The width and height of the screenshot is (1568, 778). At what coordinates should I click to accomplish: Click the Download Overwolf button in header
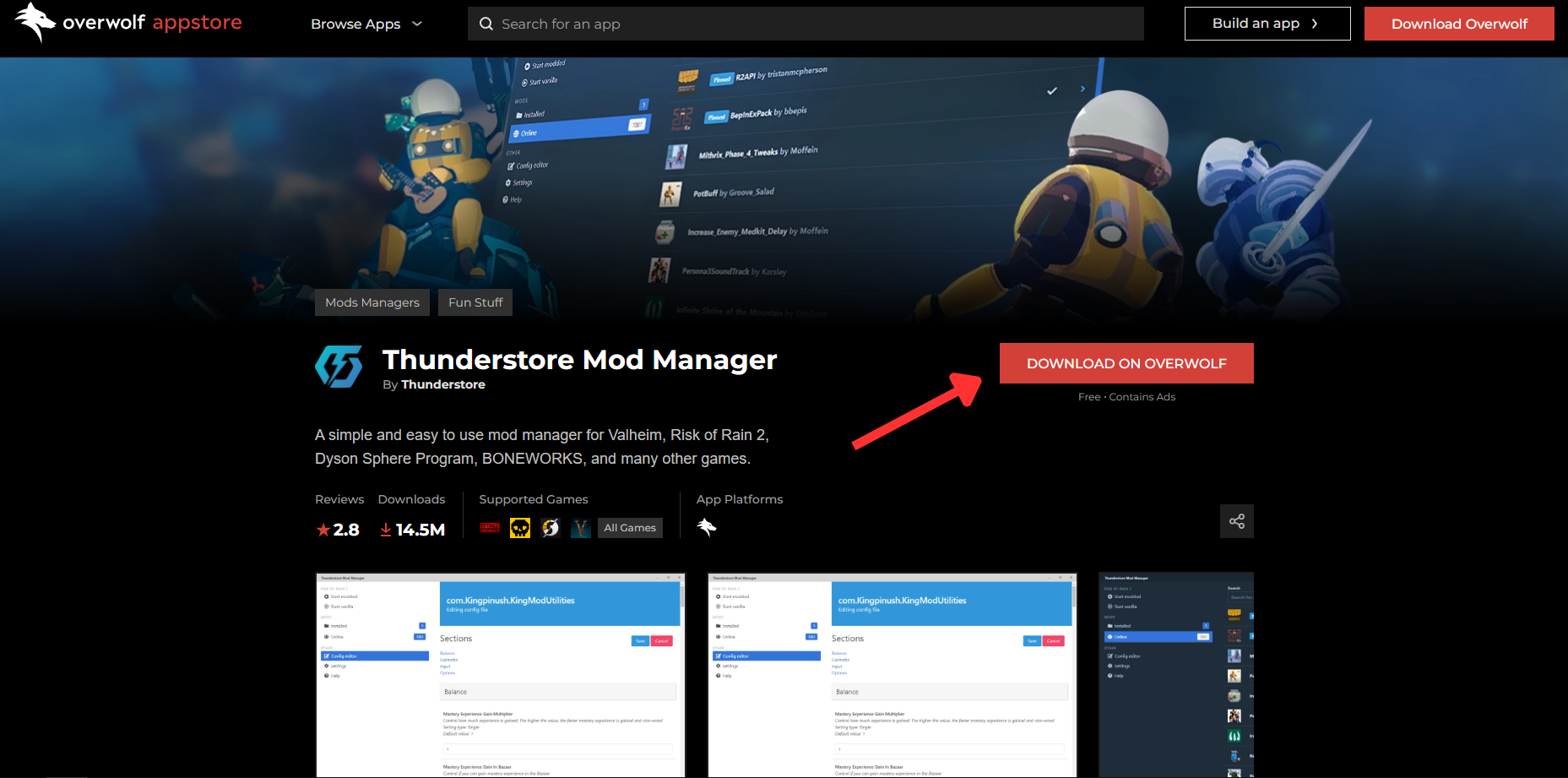(x=1459, y=24)
